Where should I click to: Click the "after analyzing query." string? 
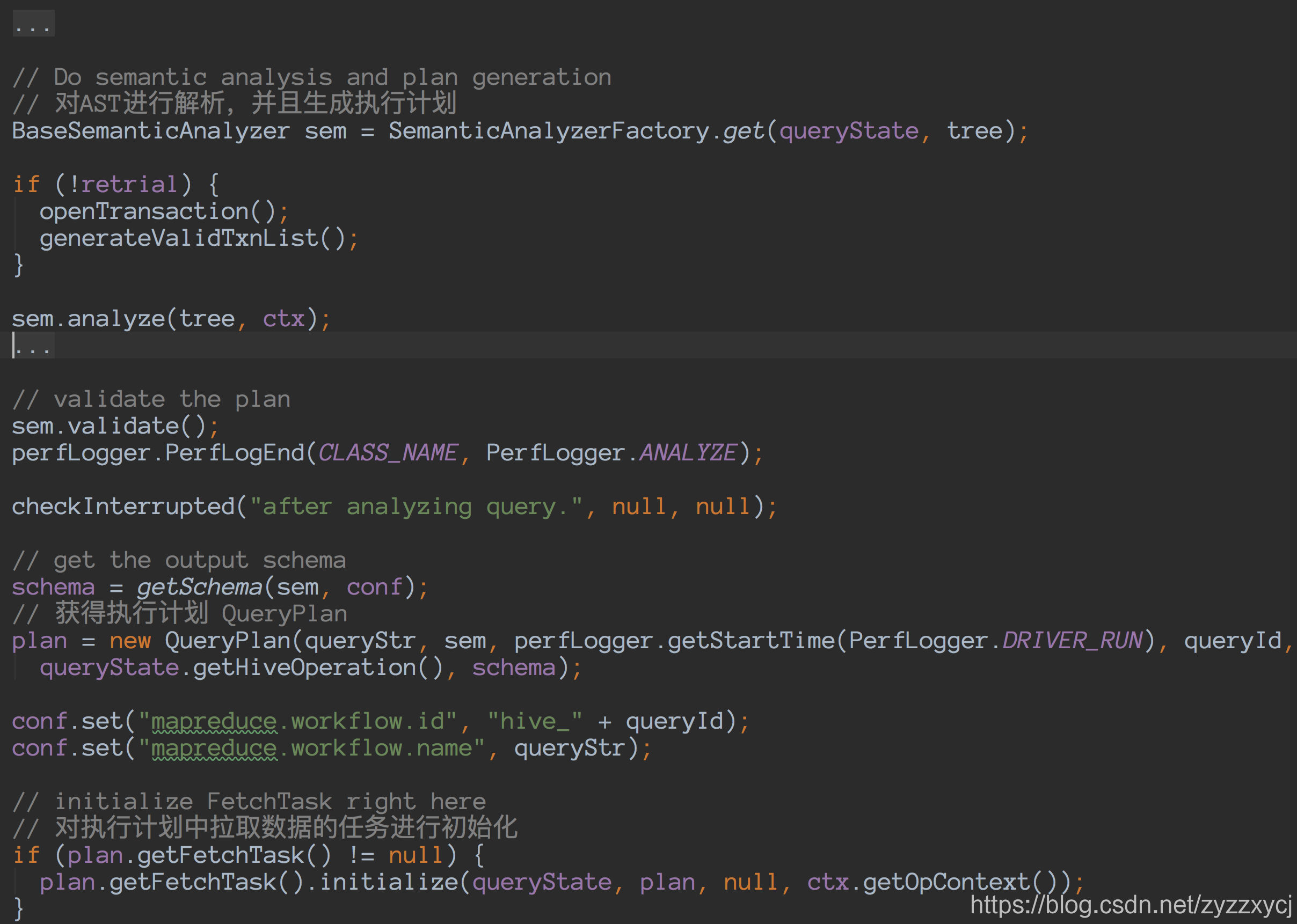(416, 507)
